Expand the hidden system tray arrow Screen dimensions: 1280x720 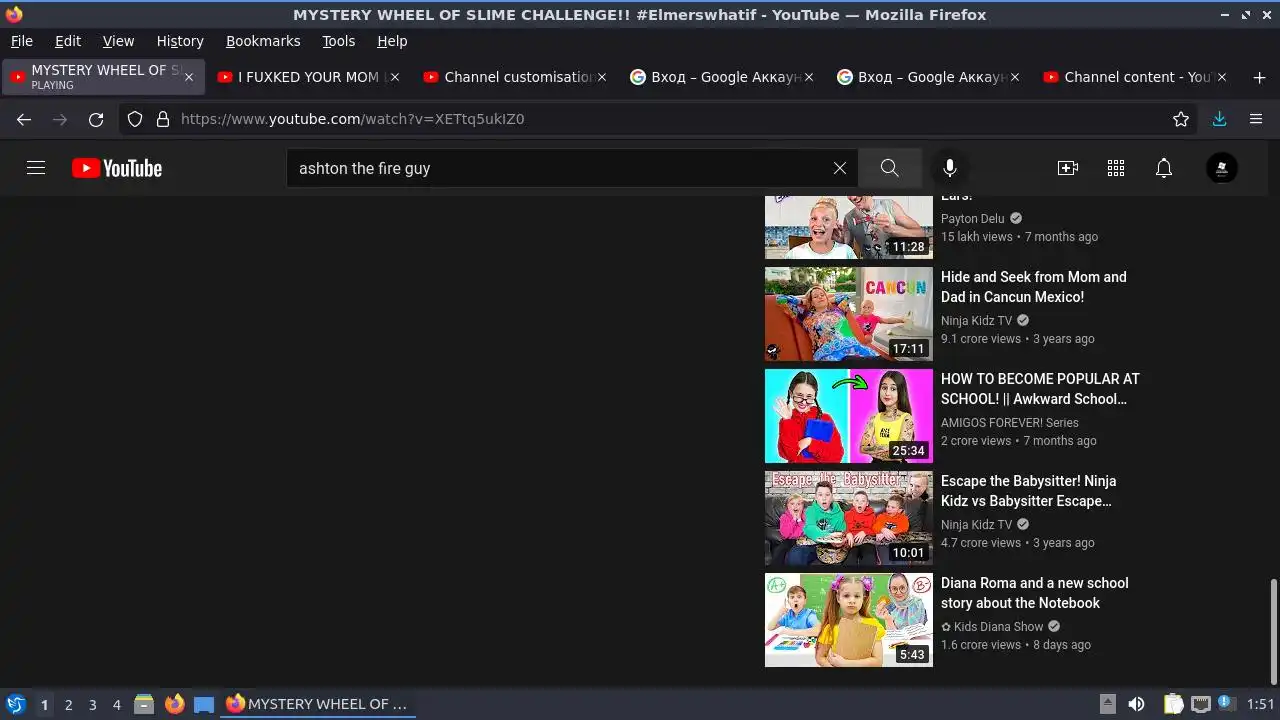(1107, 704)
